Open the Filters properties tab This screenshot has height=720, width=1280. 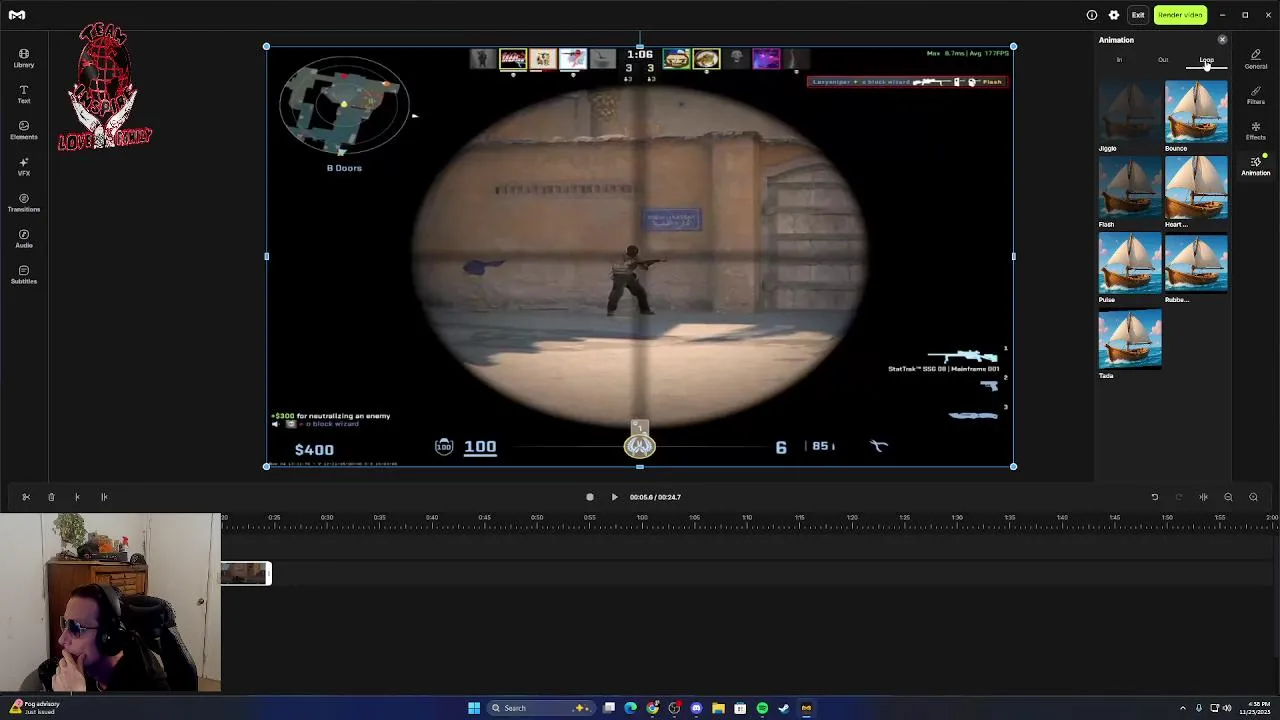pos(1256,95)
